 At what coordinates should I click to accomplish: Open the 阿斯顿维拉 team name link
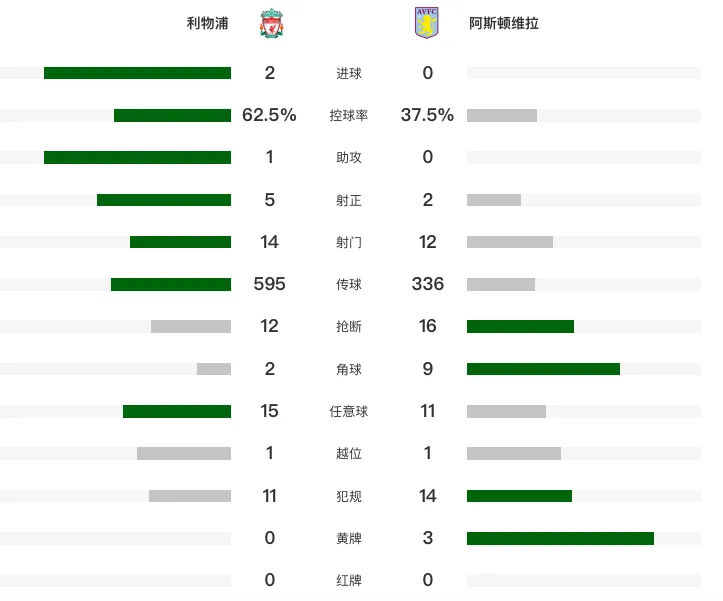[504, 23]
